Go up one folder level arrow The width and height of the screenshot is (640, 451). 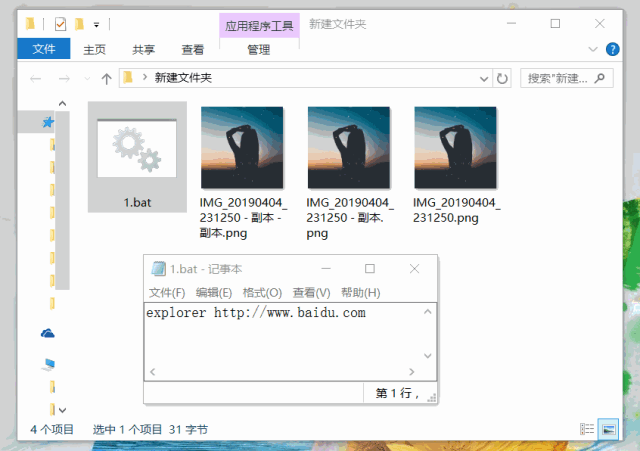coord(107,78)
